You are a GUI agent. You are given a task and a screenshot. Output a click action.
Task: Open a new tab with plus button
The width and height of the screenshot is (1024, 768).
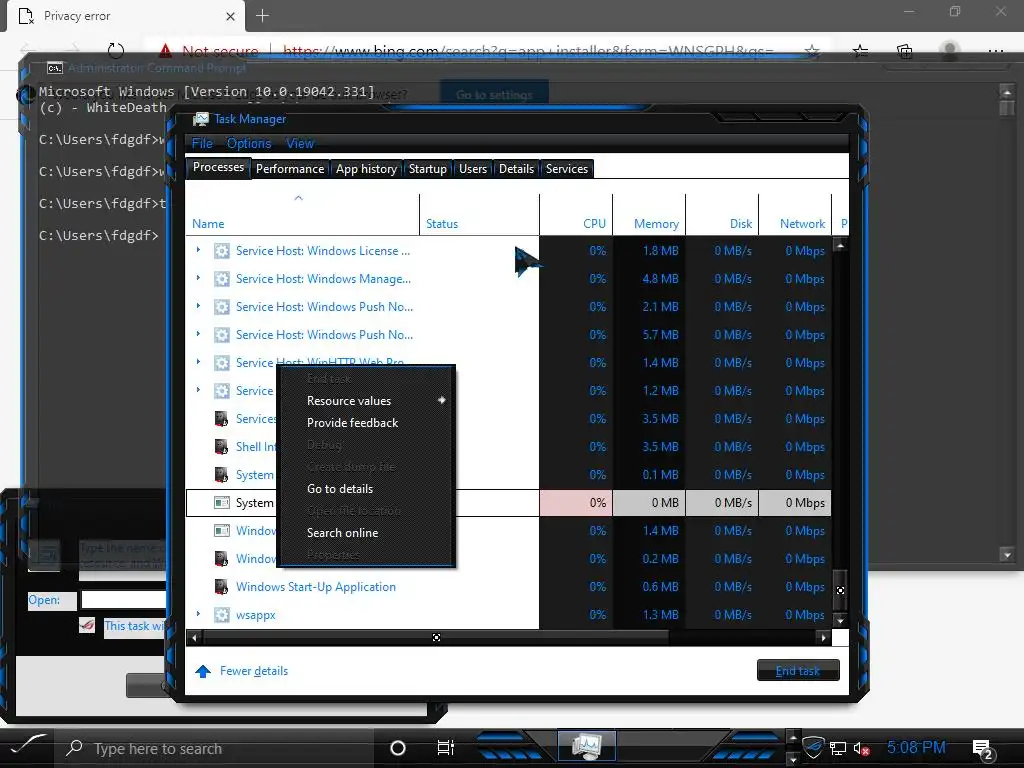pos(263,16)
